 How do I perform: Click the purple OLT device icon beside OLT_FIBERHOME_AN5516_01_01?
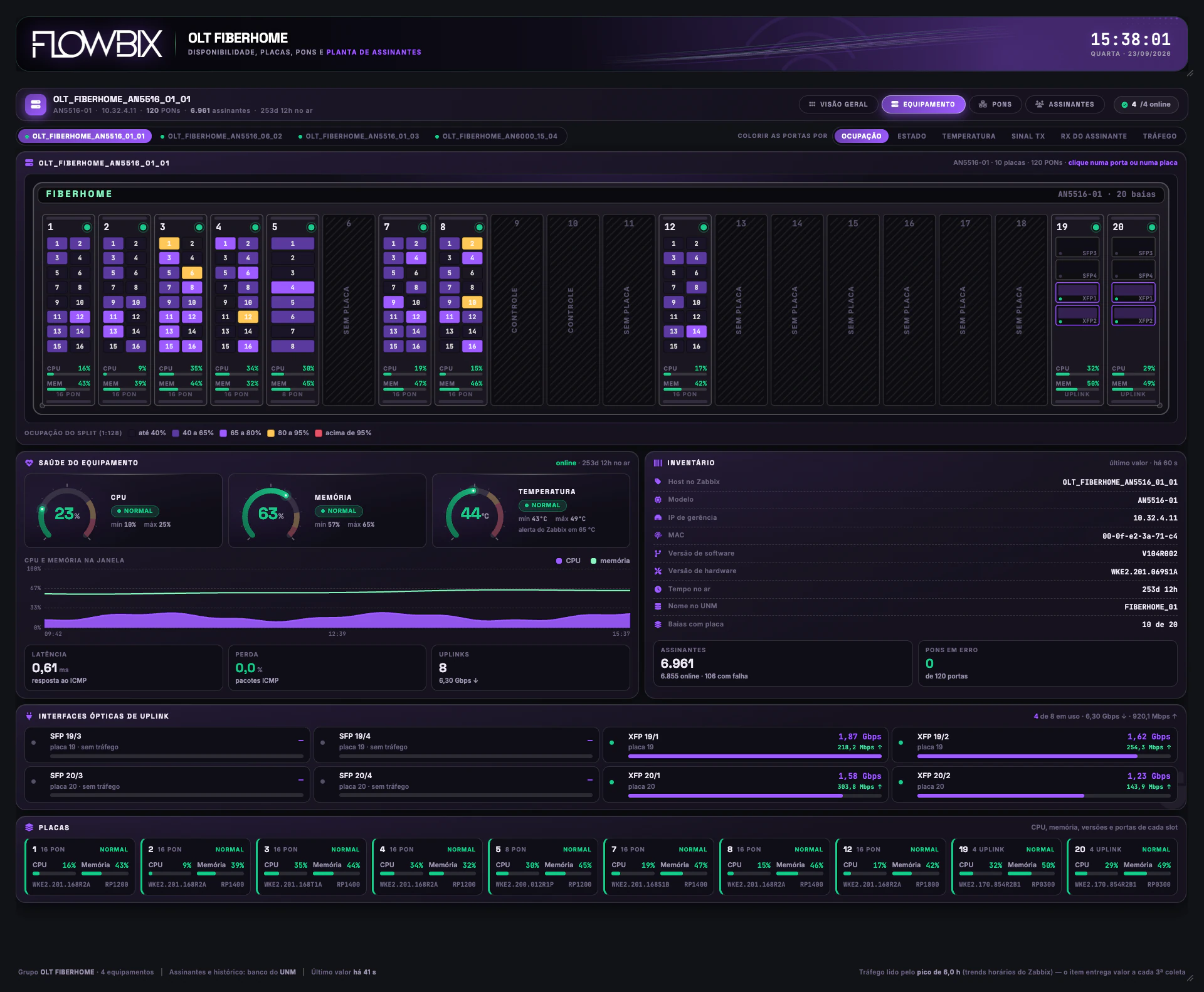tap(36, 104)
